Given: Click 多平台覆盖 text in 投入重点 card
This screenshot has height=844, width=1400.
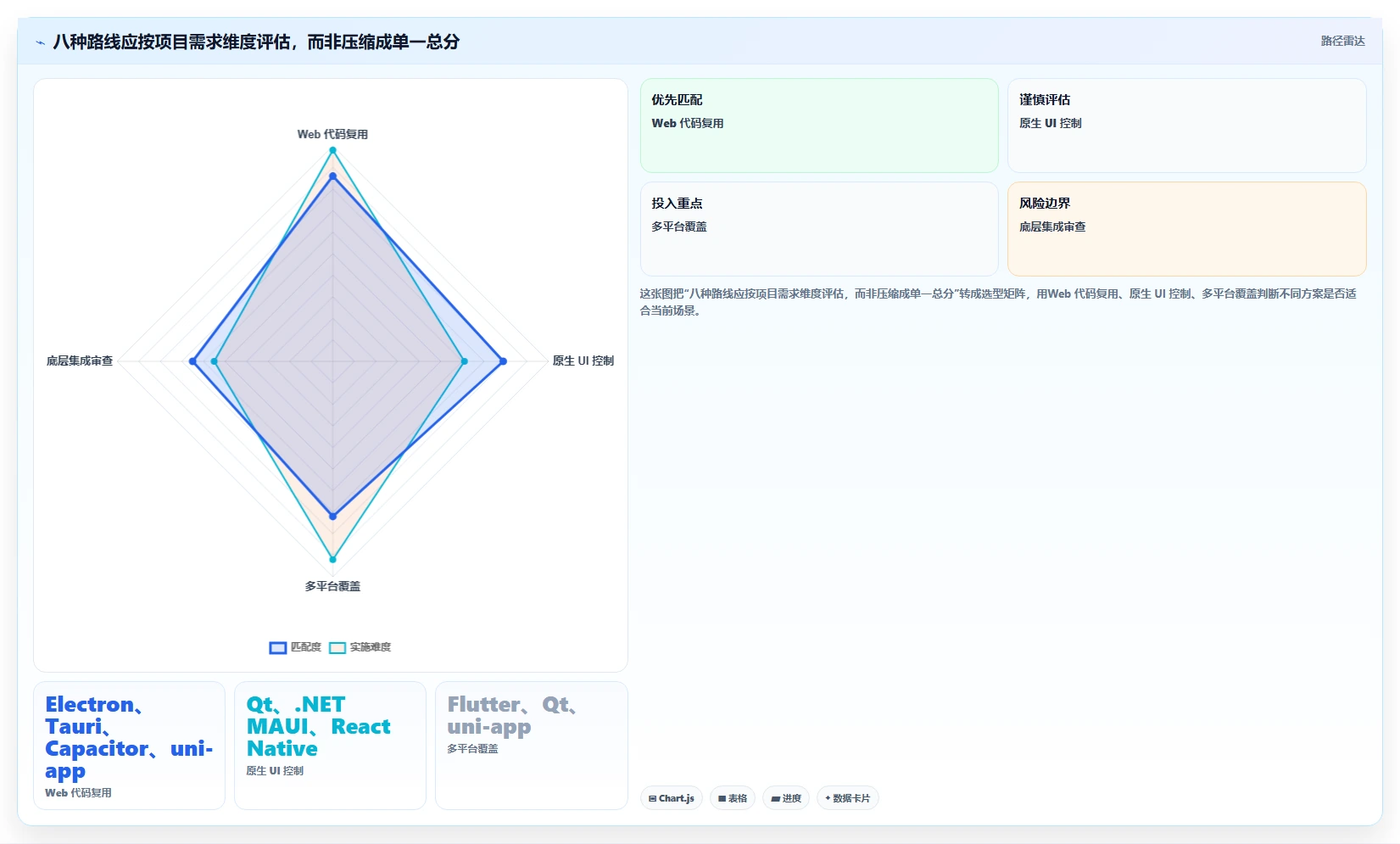Looking at the screenshot, I should 679,226.
